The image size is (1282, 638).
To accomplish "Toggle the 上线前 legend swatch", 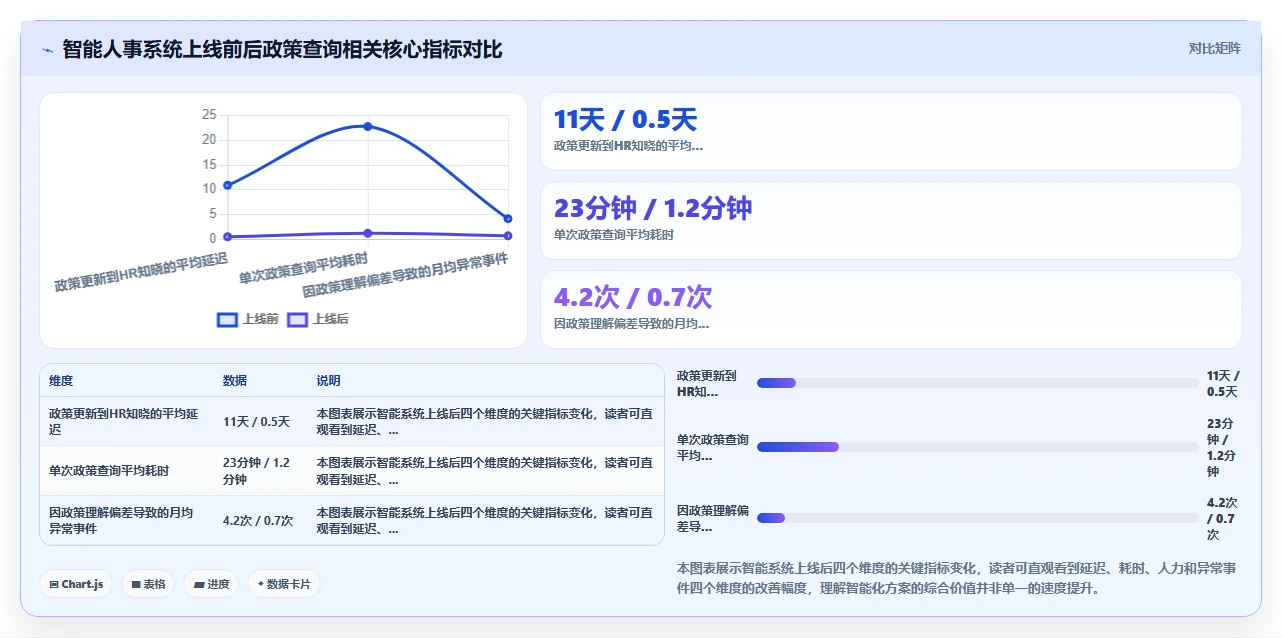I will (227, 320).
